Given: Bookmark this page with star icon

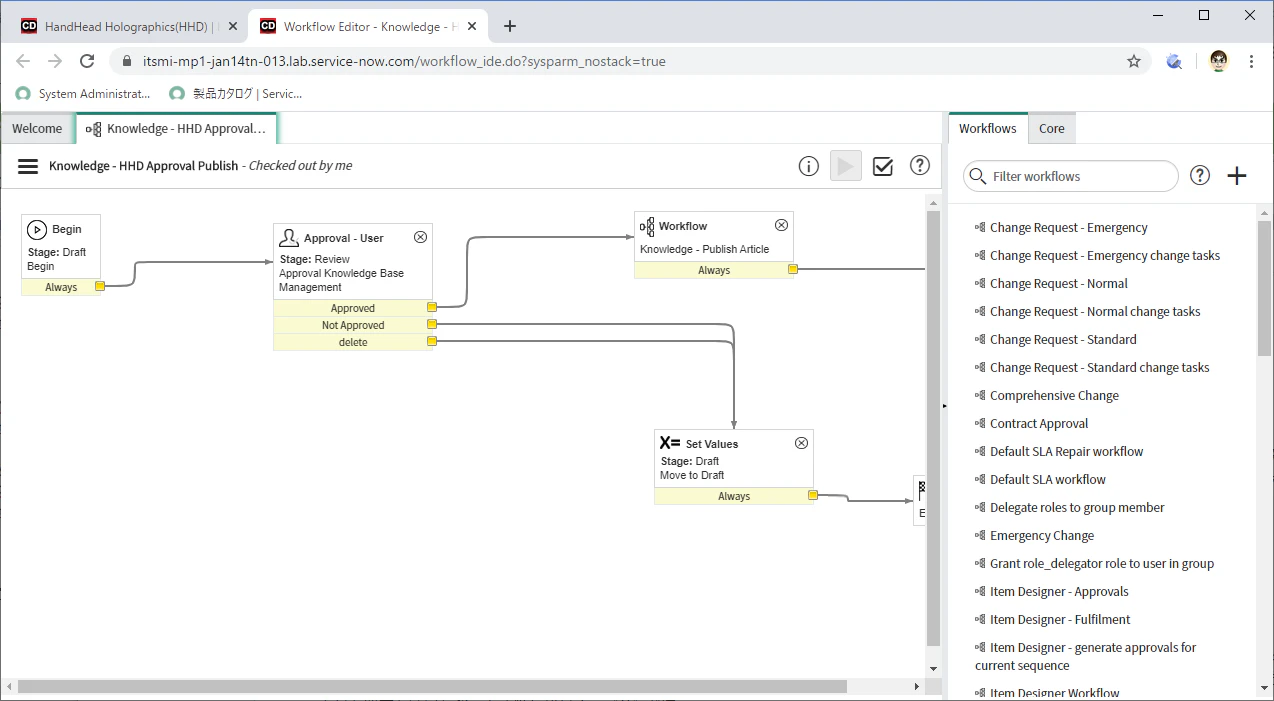Looking at the screenshot, I should click(x=1134, y=61).
